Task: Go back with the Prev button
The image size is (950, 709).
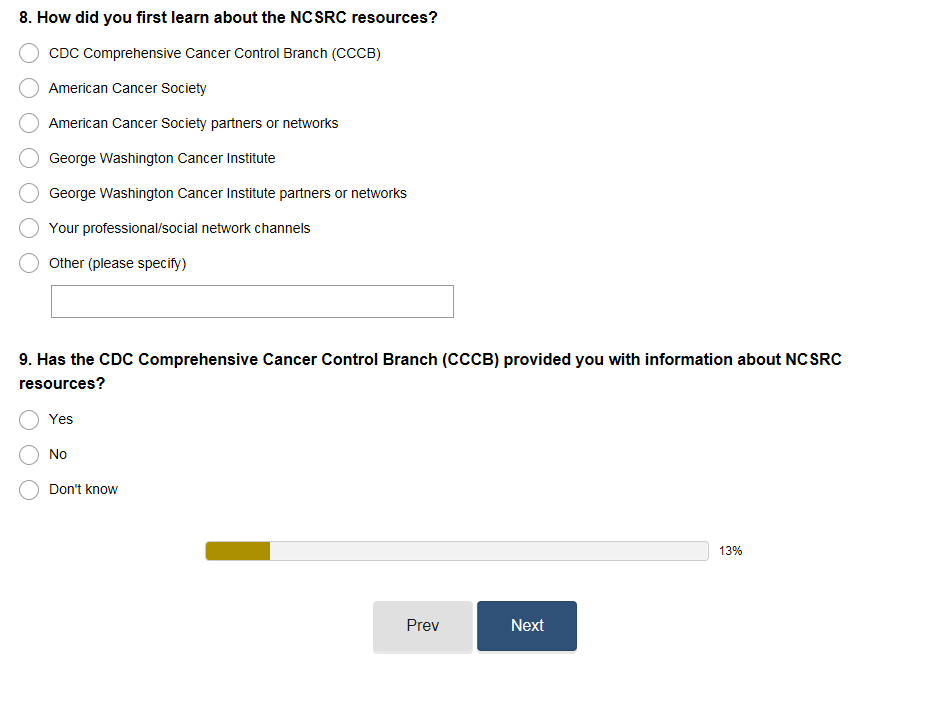Action: [x=422, y=626]
